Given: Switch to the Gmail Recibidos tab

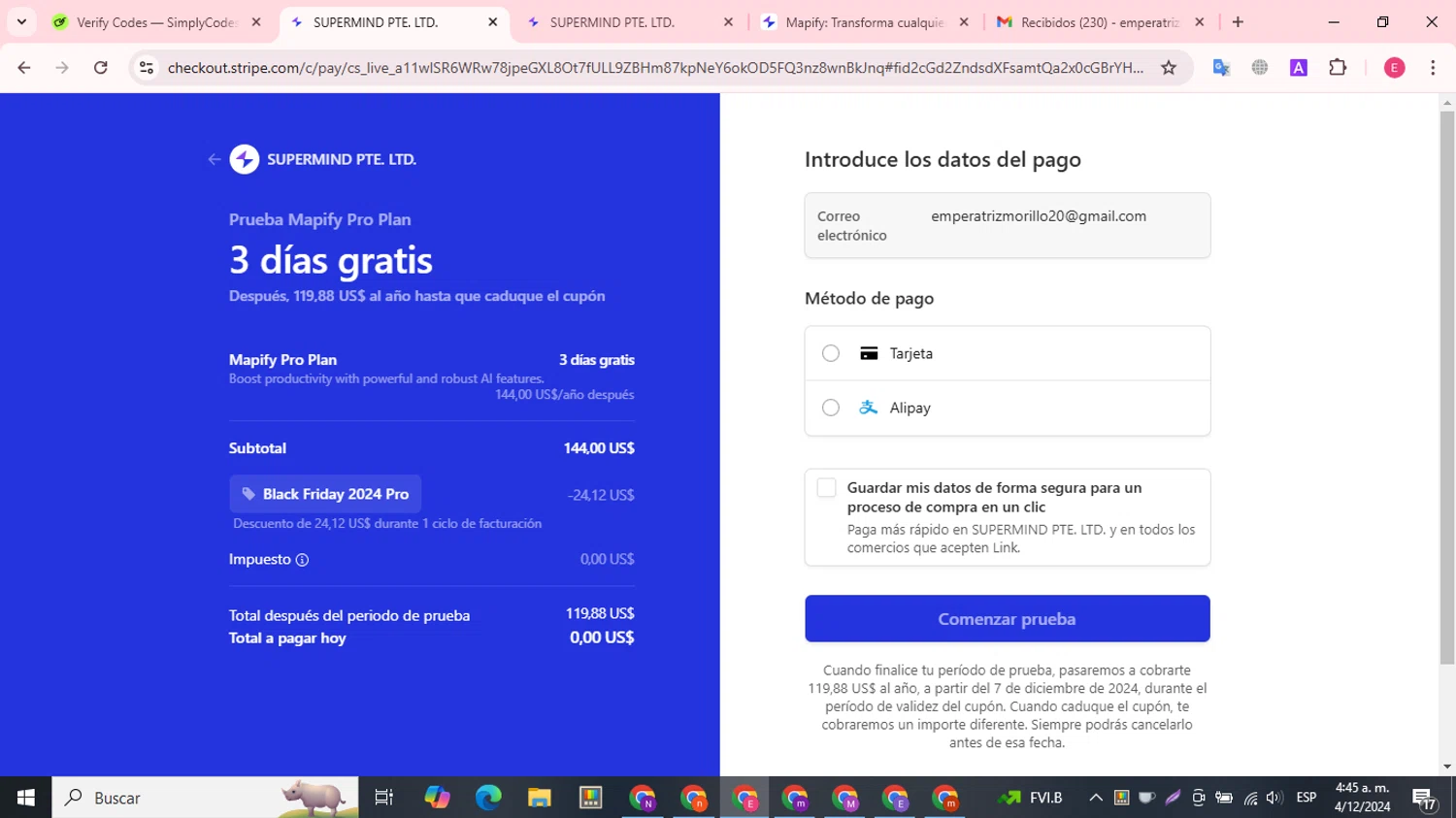Looking at the screenshot, I should (x=1101, y=22).
